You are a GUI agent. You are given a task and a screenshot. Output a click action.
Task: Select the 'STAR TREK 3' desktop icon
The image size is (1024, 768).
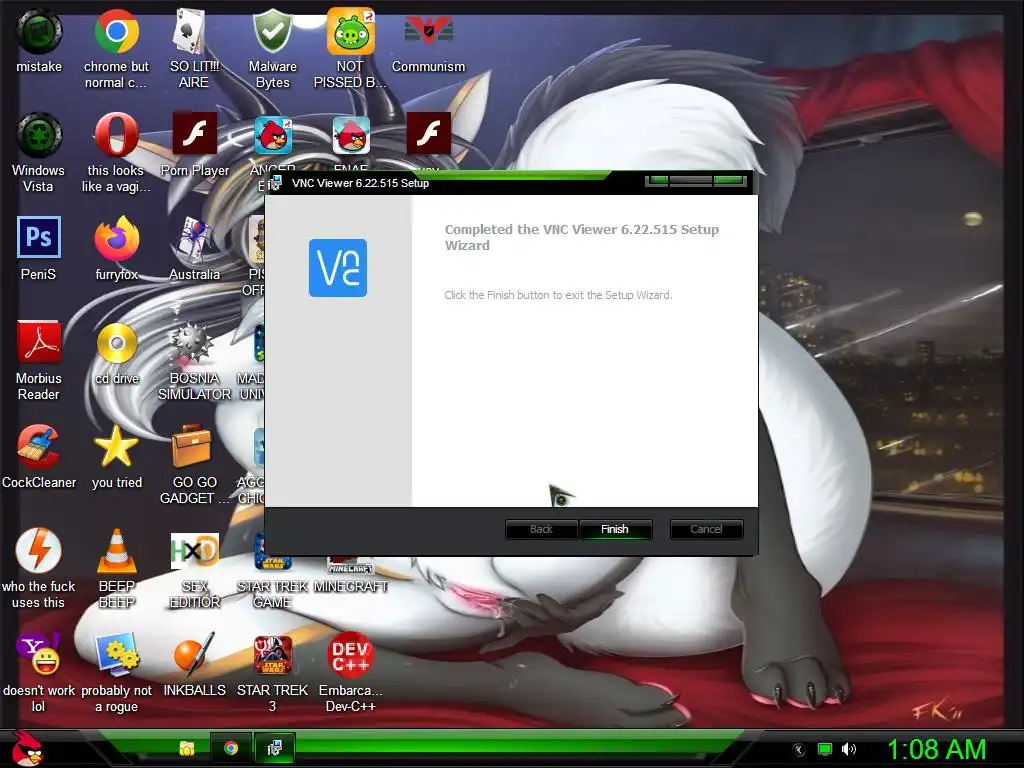pos(273,654)
